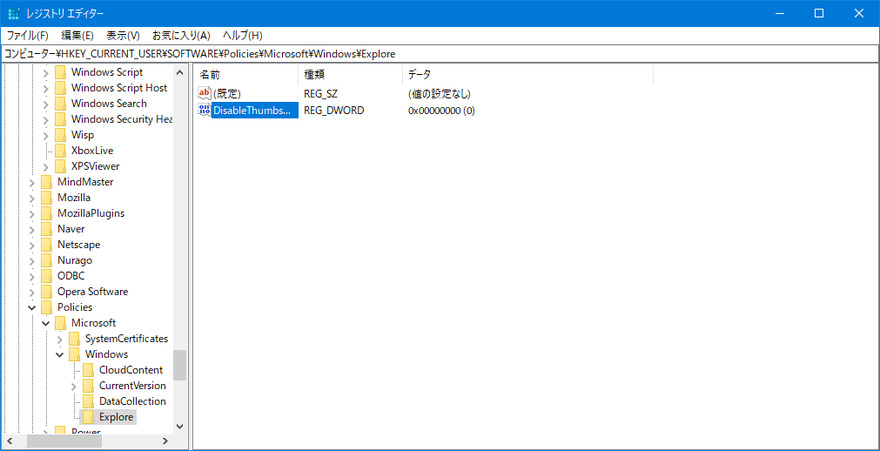Click the tree vertical scrollbar thumb

pos(180,365)
